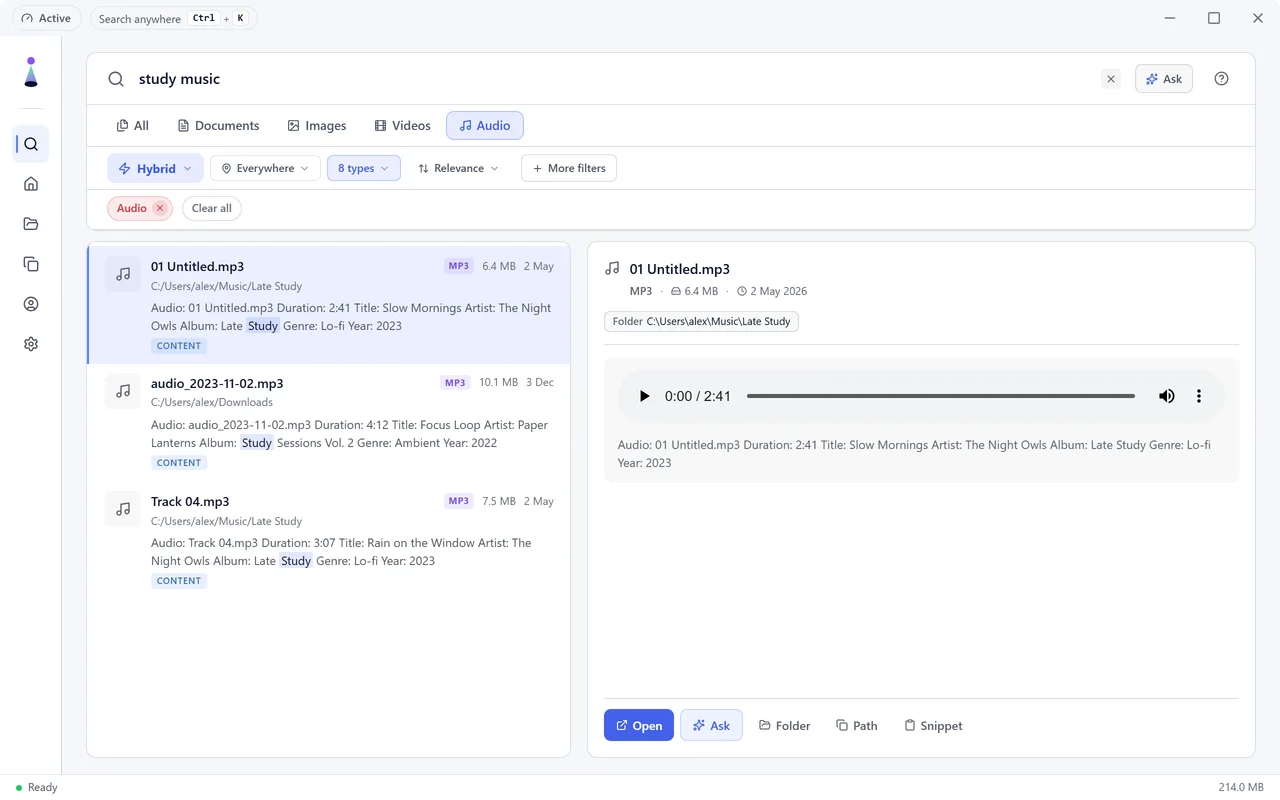Select the Audio tab
The image size is (1280, 800).
485,125
